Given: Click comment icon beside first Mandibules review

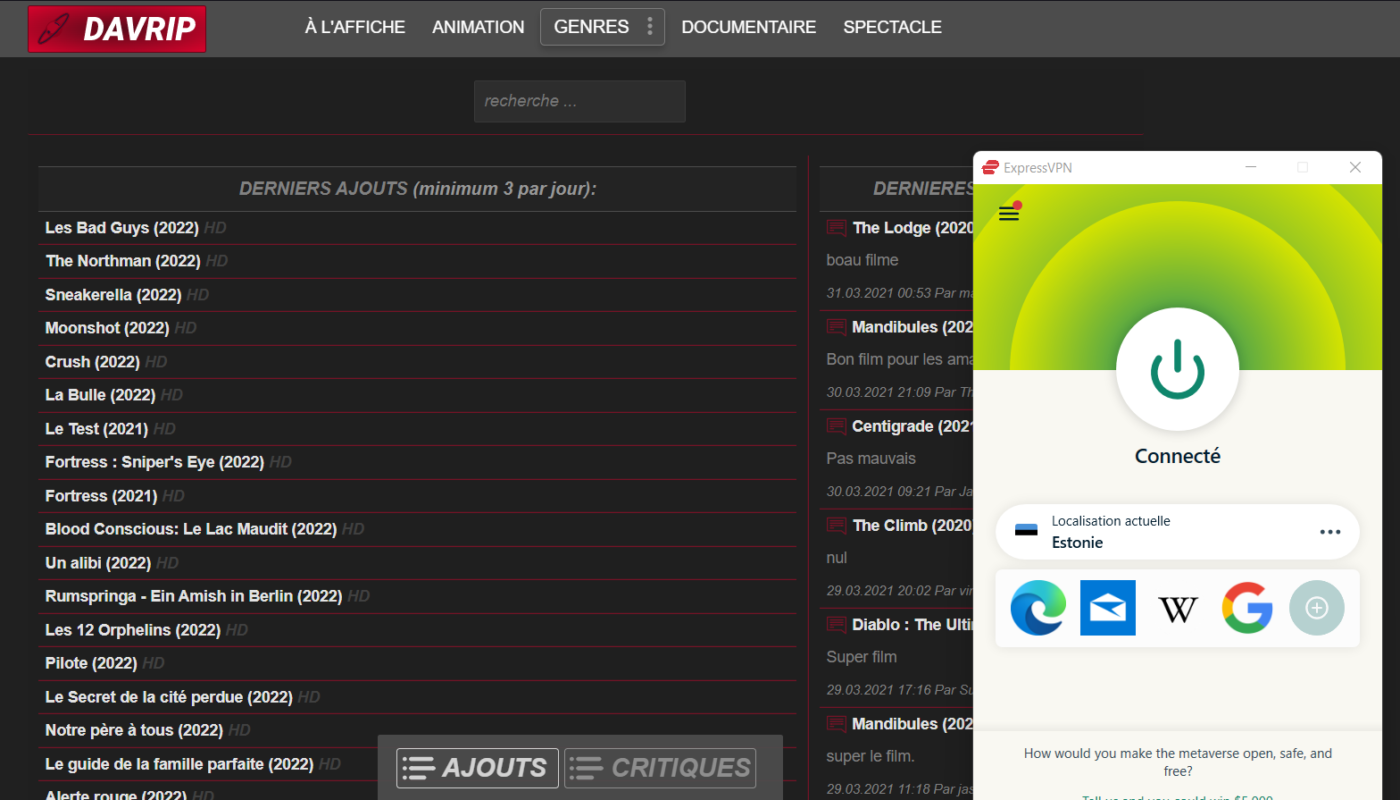Looking at the screenshot, I should (836, 327).
